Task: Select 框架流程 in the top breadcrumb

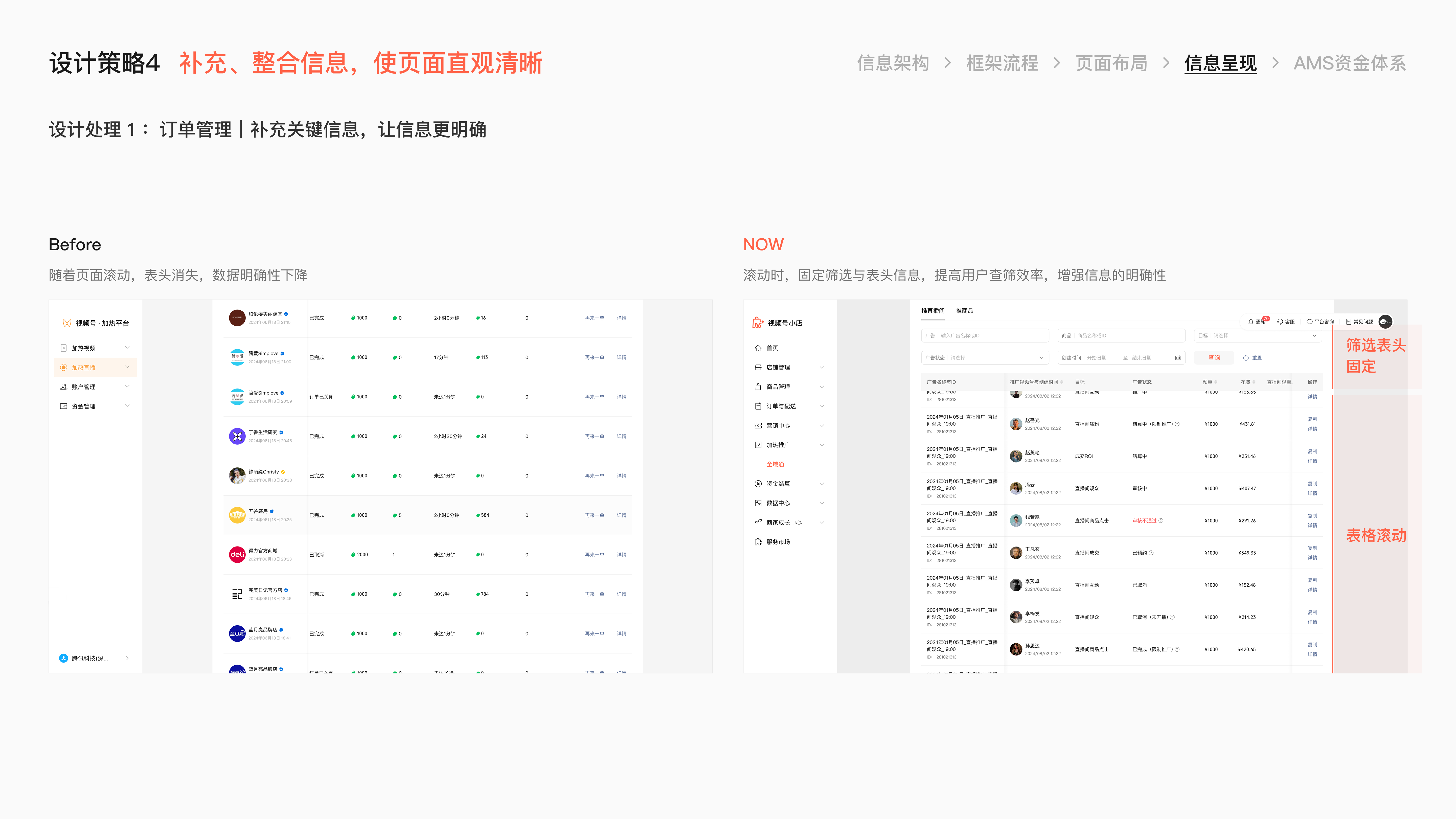Action: (x=1002, y=63)
